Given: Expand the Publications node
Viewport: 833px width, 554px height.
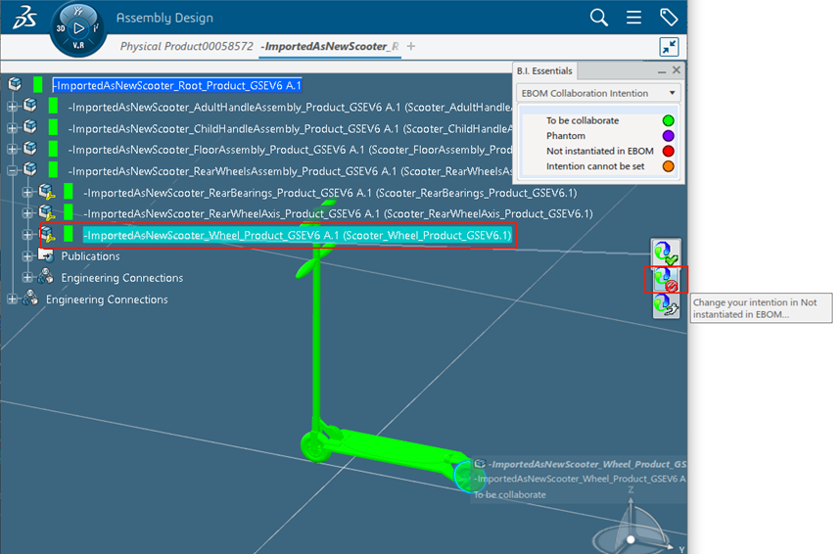Looking at the screenshot, I should [28, 257].
